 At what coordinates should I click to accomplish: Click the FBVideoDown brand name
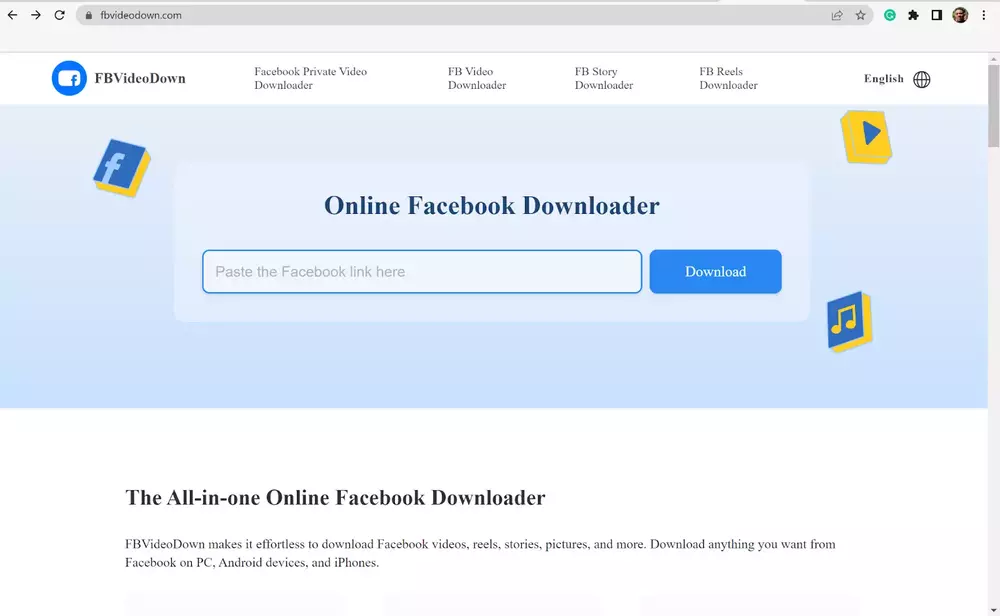[140, 78]
